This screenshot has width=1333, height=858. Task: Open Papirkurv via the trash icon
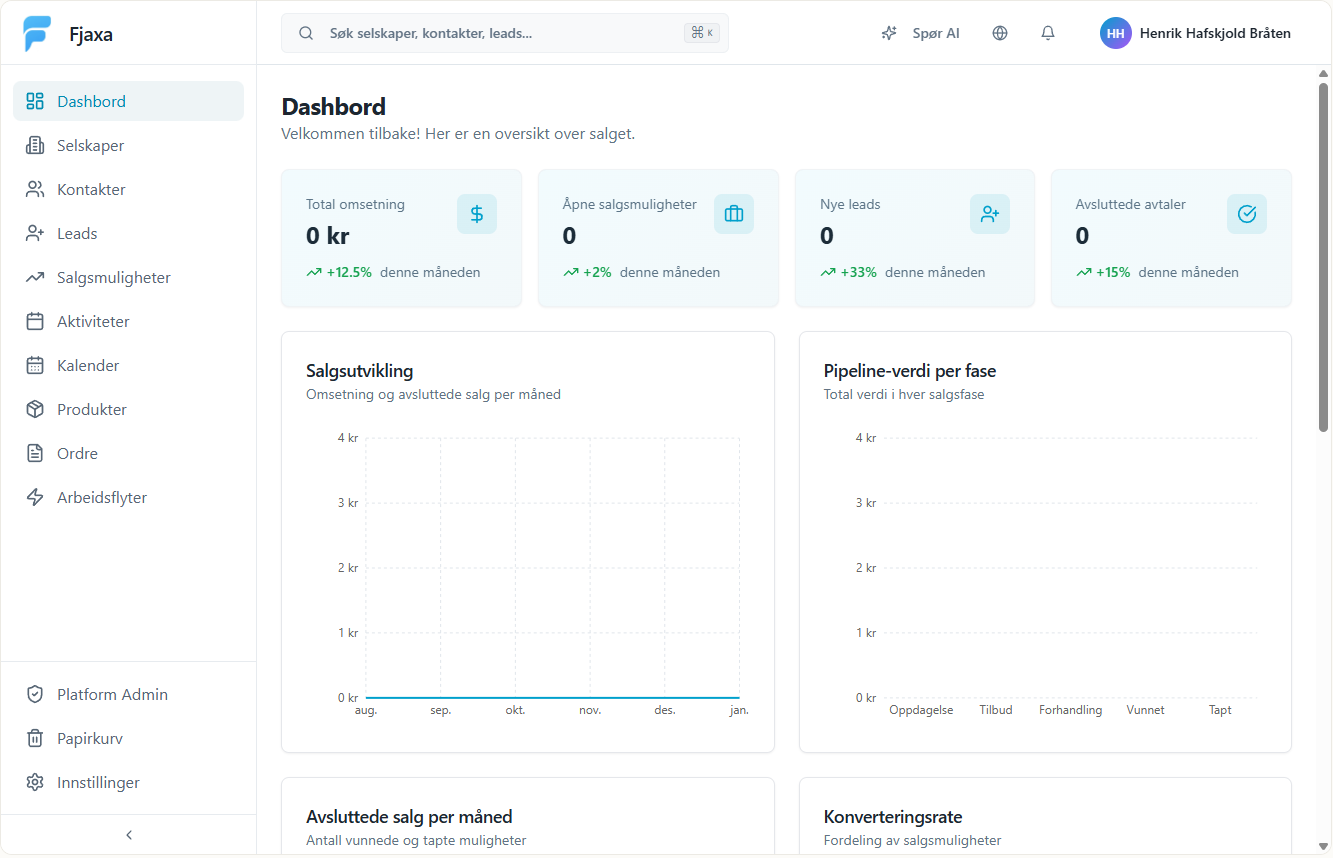click(x=35, y=738)
